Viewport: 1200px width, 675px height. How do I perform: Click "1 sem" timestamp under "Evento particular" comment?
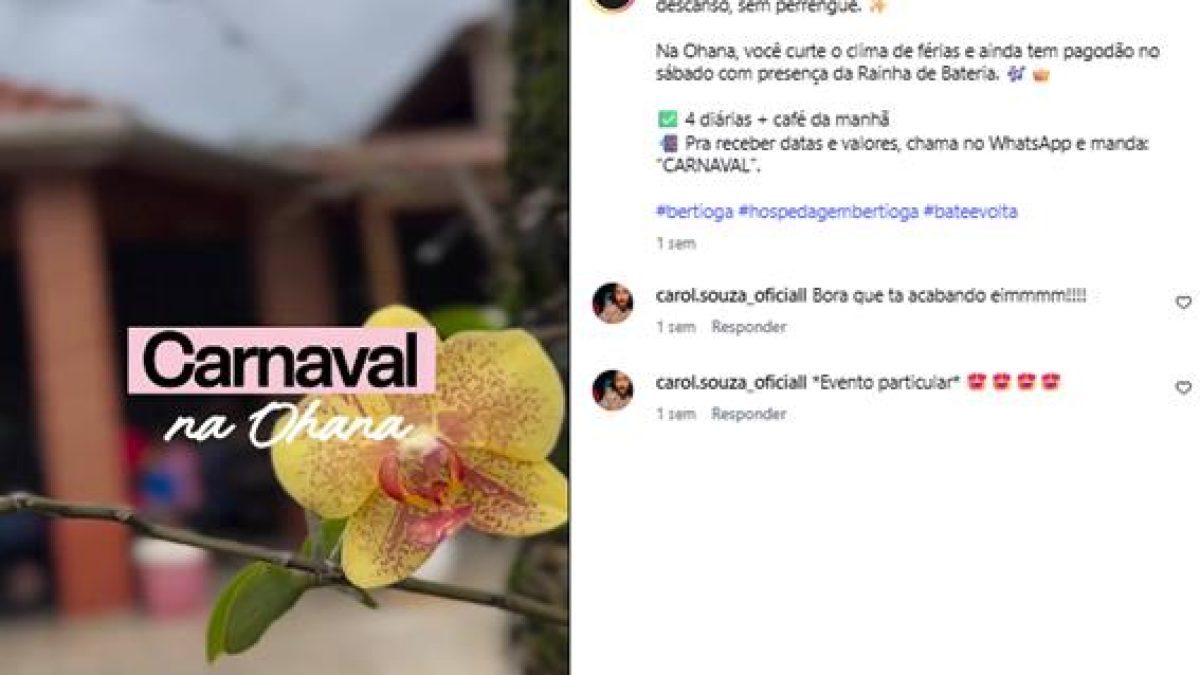pyautogui.click(x=676, y=414)
